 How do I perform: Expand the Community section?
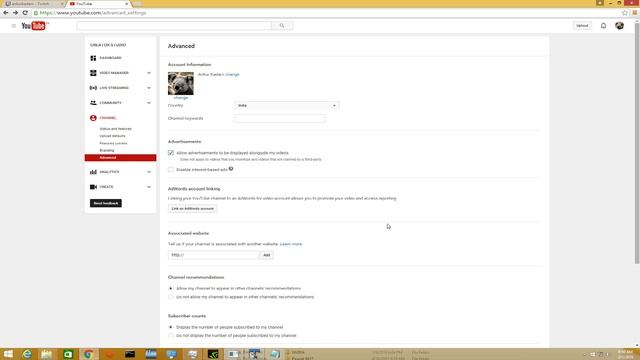point(149,103)
